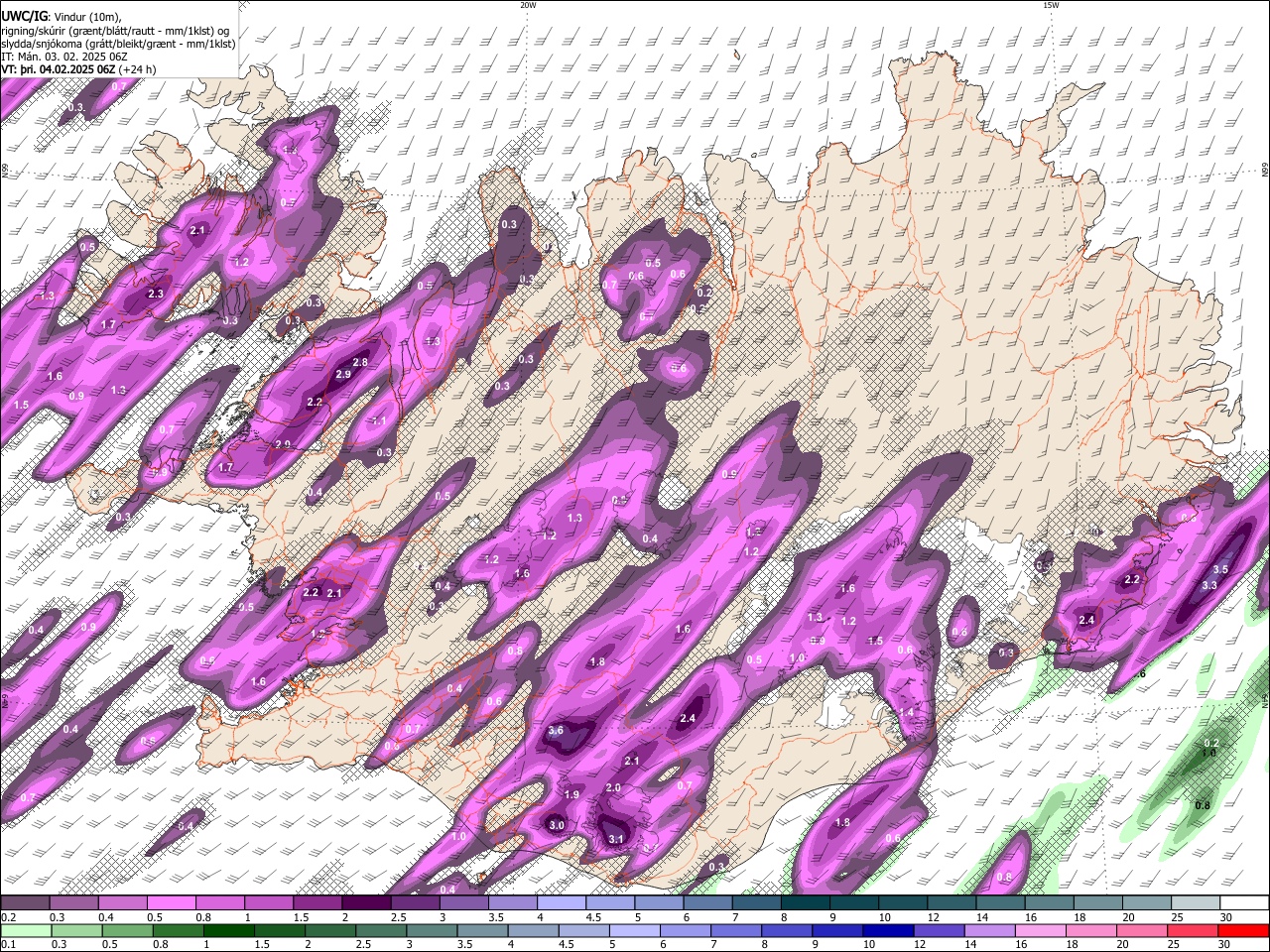Pick the top-row mauve swatch starting at 0.2
The image size is (1270, 952).
tap(25, 903)
